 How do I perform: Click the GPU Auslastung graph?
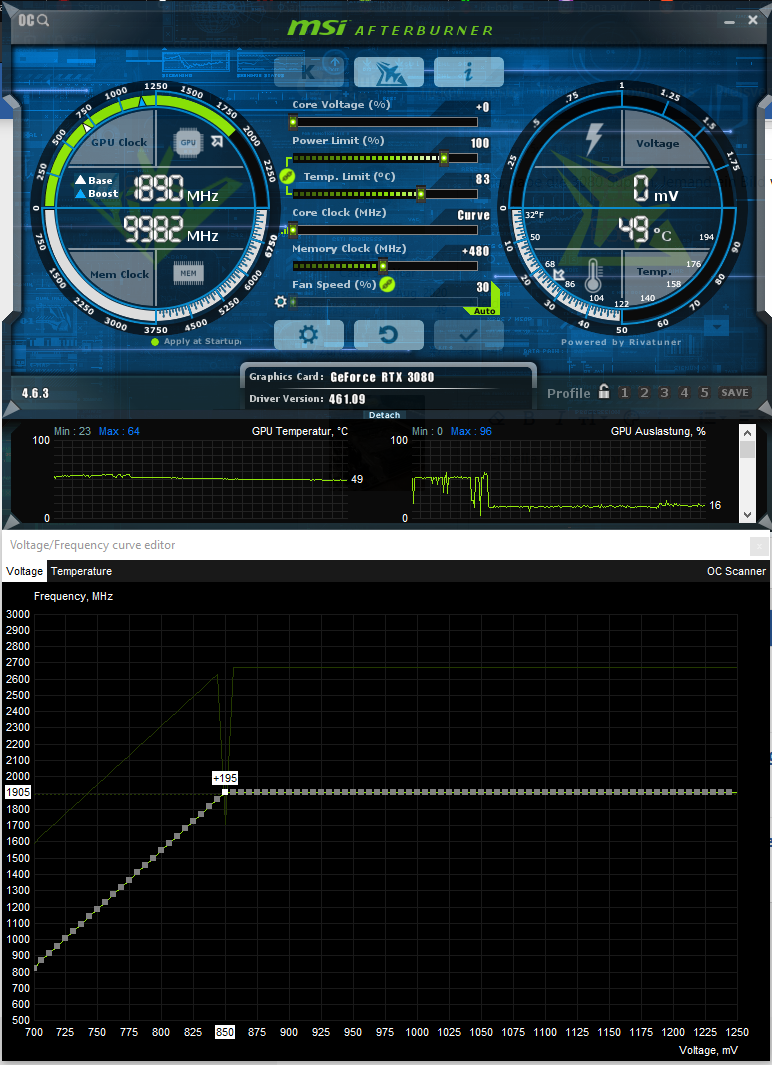(x=559, y=479)
